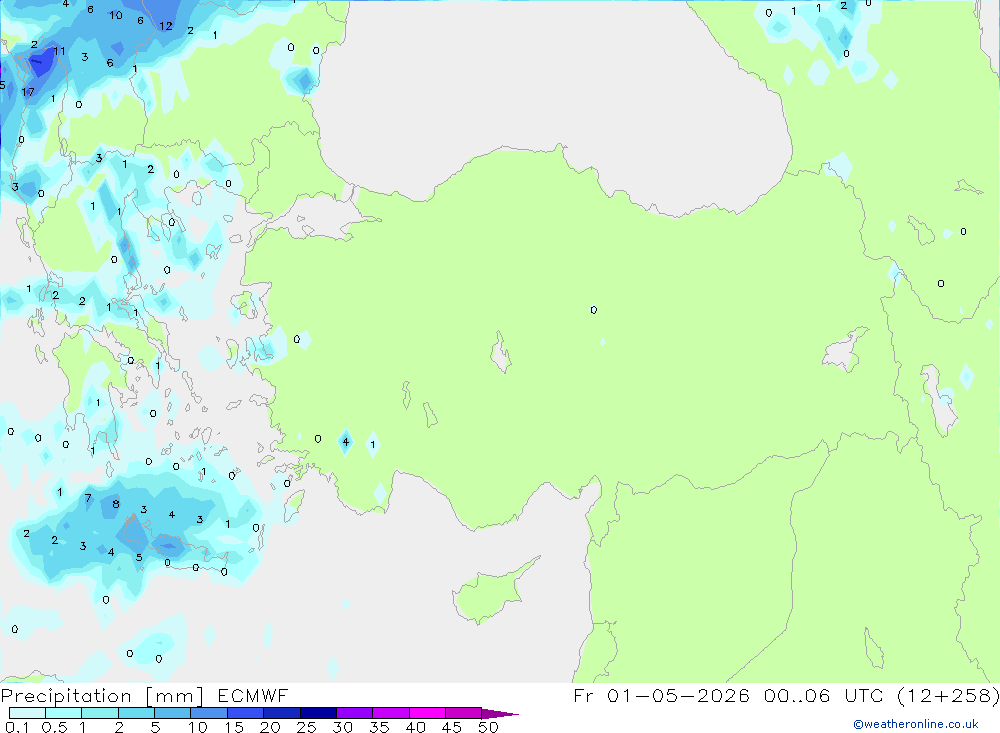Click the '(12+258)' forecast step text
The height and width of the screenshot is (733, 1000).
point(948,696)
